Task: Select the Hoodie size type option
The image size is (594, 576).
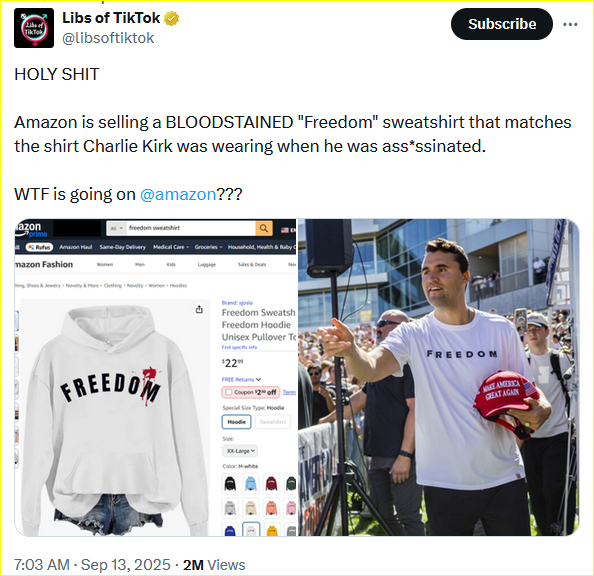Action: 236,422
